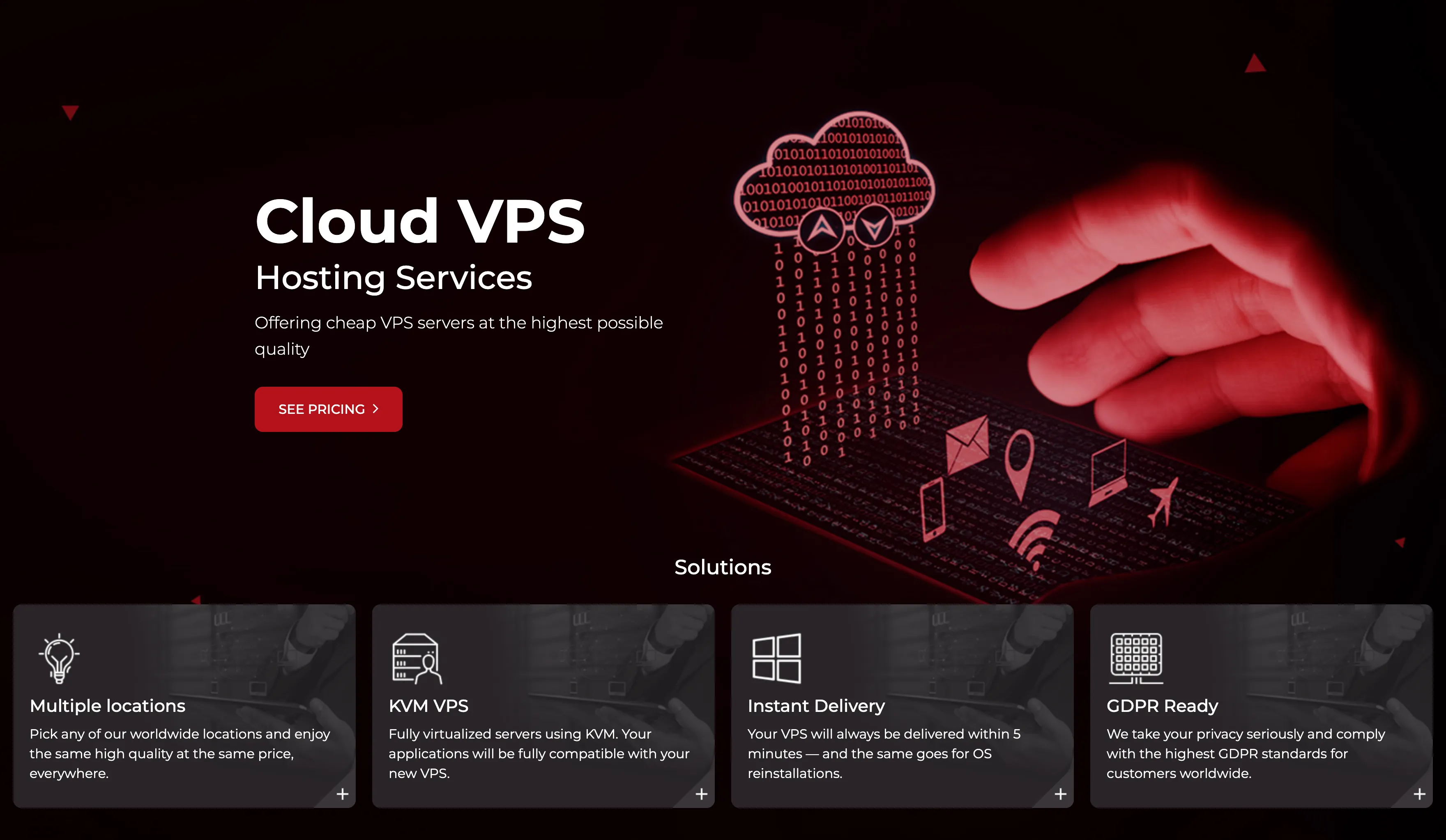The width and height of the screenshot is (1446, 840).
Task: Click the Windows logo icon above Instant Delivery
Action: [776, 658]
